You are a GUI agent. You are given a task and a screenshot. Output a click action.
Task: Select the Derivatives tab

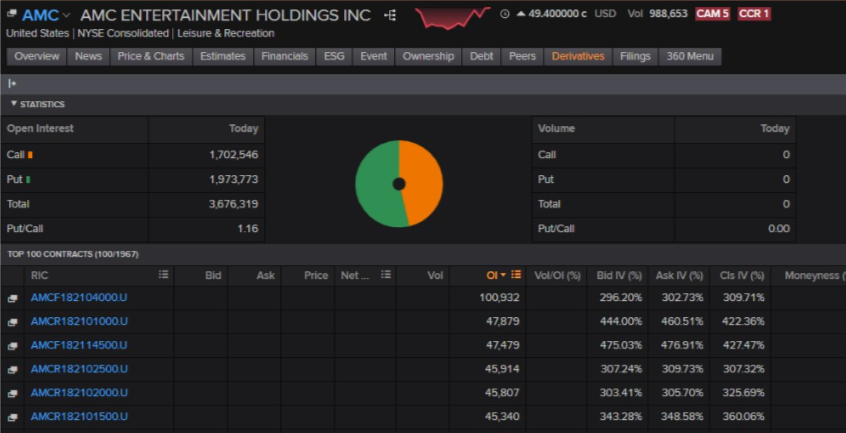pos(578,56)
